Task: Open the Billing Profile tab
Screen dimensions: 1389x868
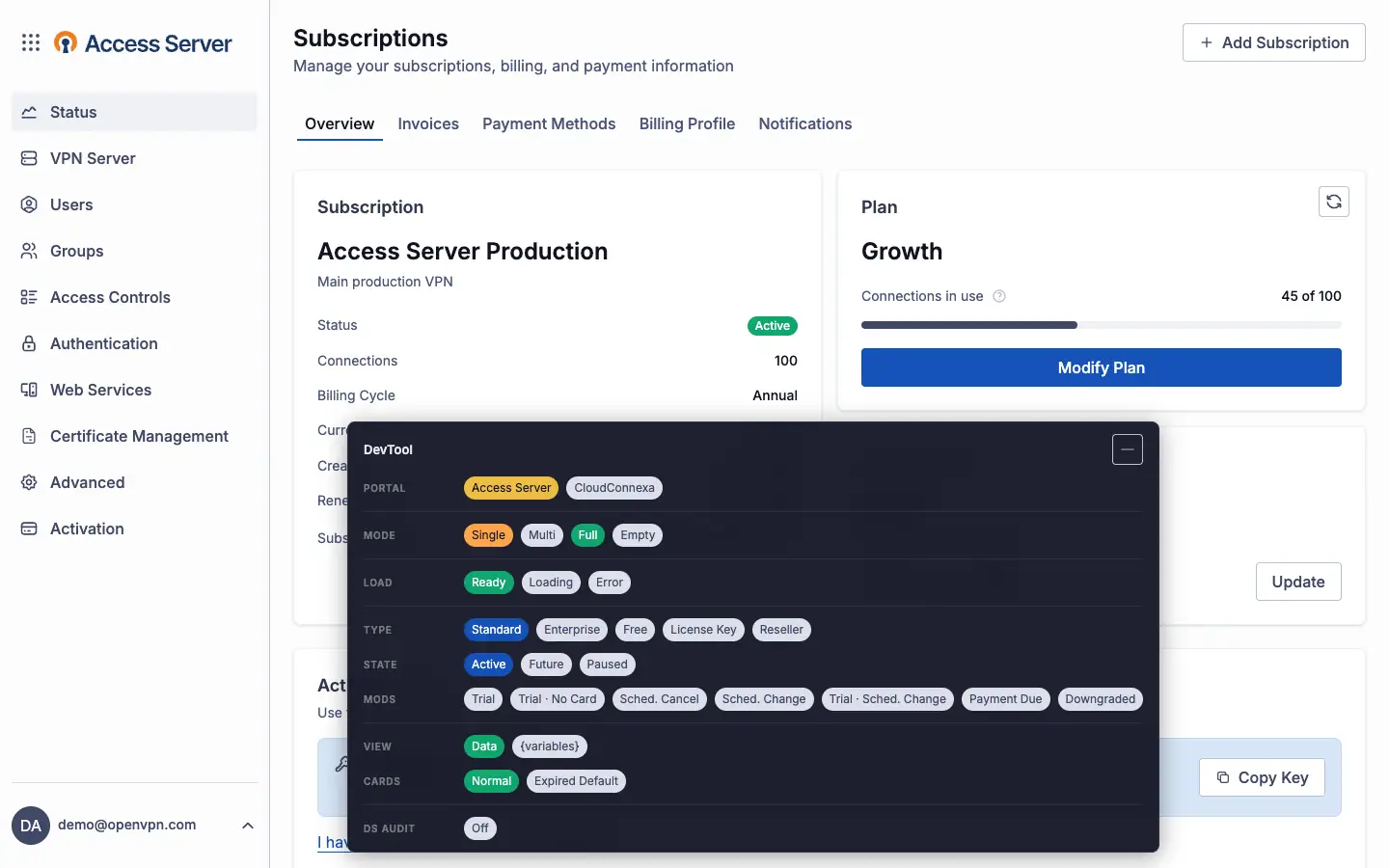Action: pyautogui.click(x=687, y=123)
